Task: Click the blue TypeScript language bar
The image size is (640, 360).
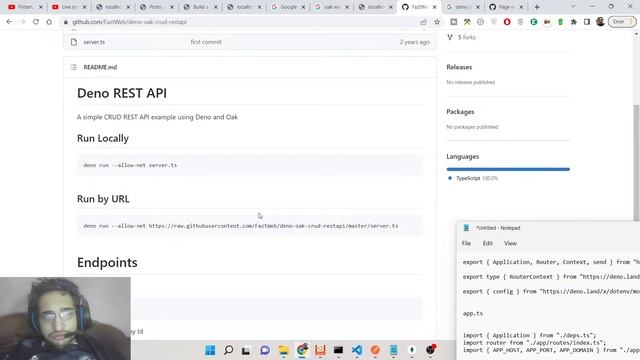Action: [x=508, y=169]
